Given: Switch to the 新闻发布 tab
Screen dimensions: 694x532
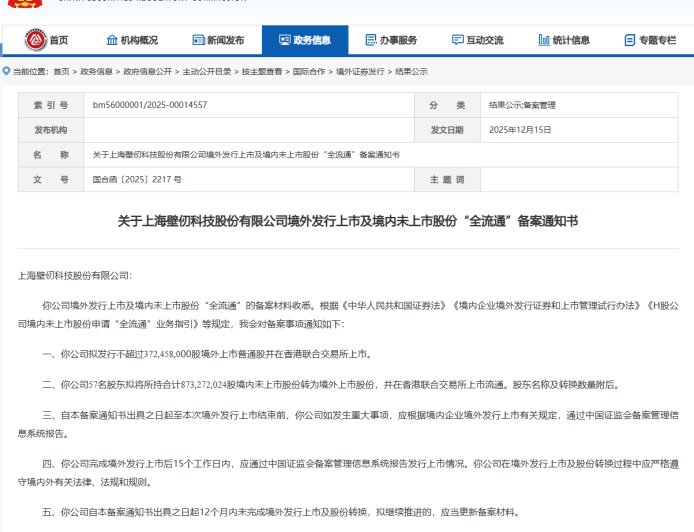Looking at the screenshot, I should (219, 40).
